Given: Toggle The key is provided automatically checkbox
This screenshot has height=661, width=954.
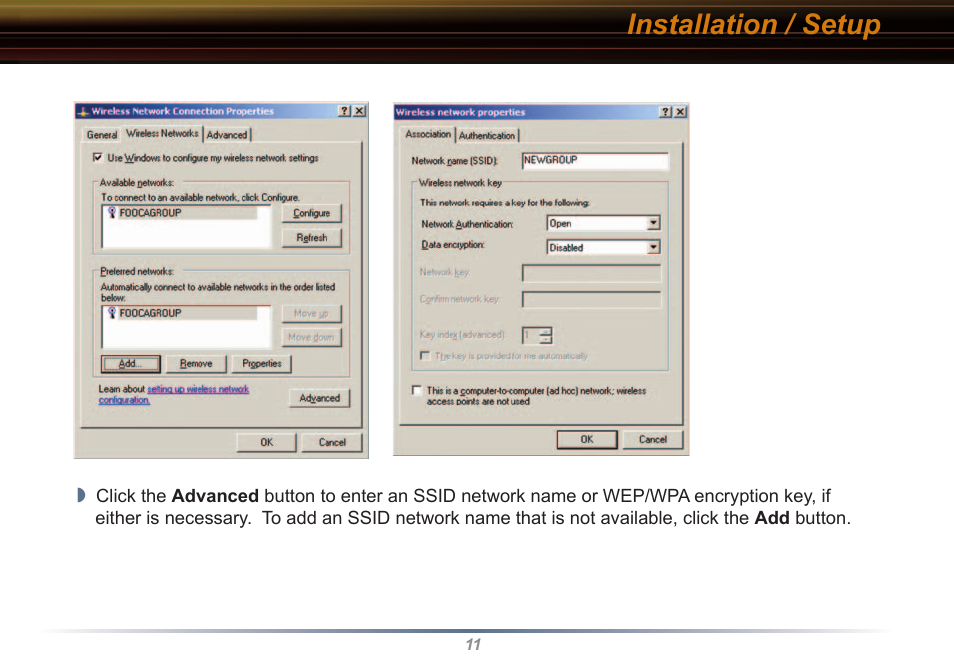Looking at the screenshot, I should 425,355.
